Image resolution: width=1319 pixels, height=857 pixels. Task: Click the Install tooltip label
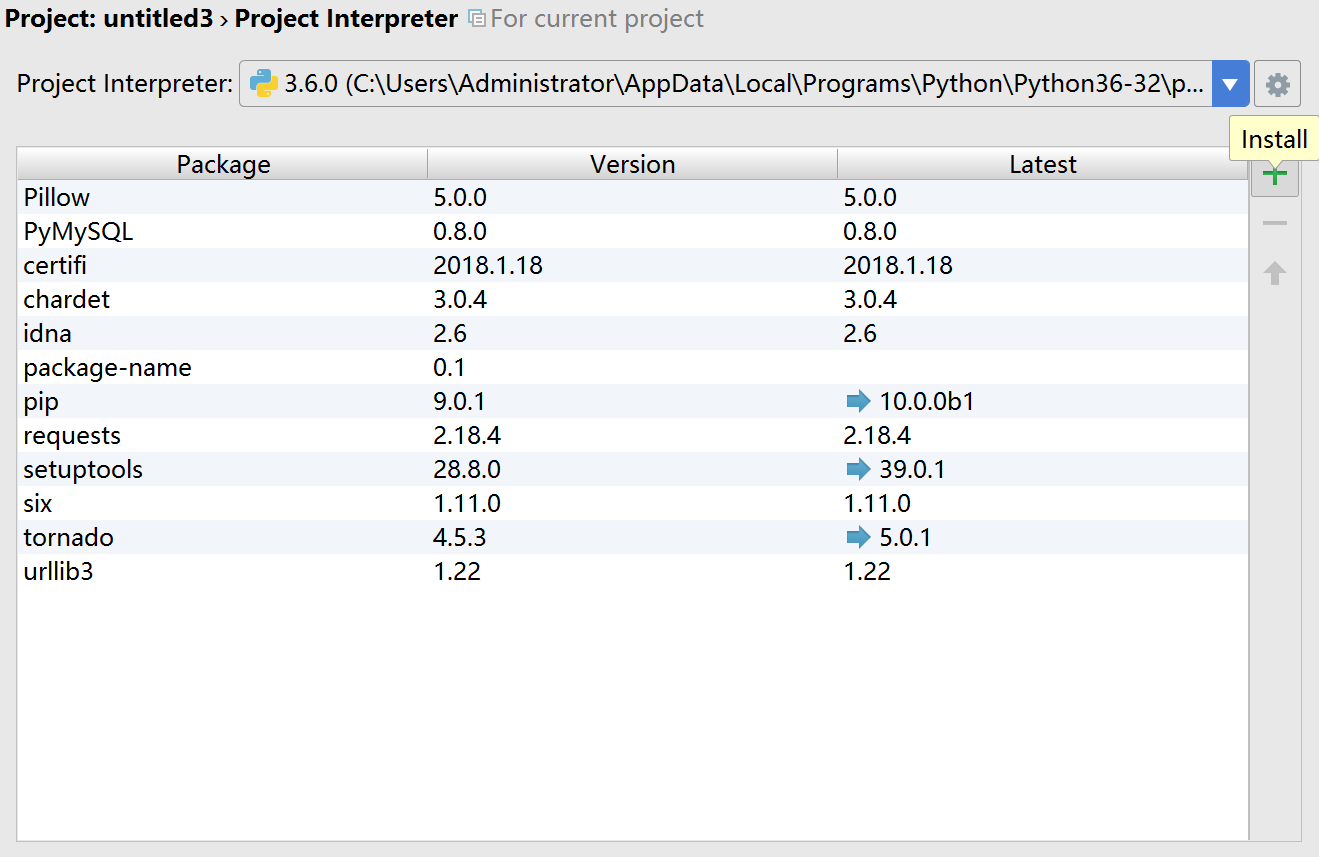pyautogui.click(x=1274, y=139)
